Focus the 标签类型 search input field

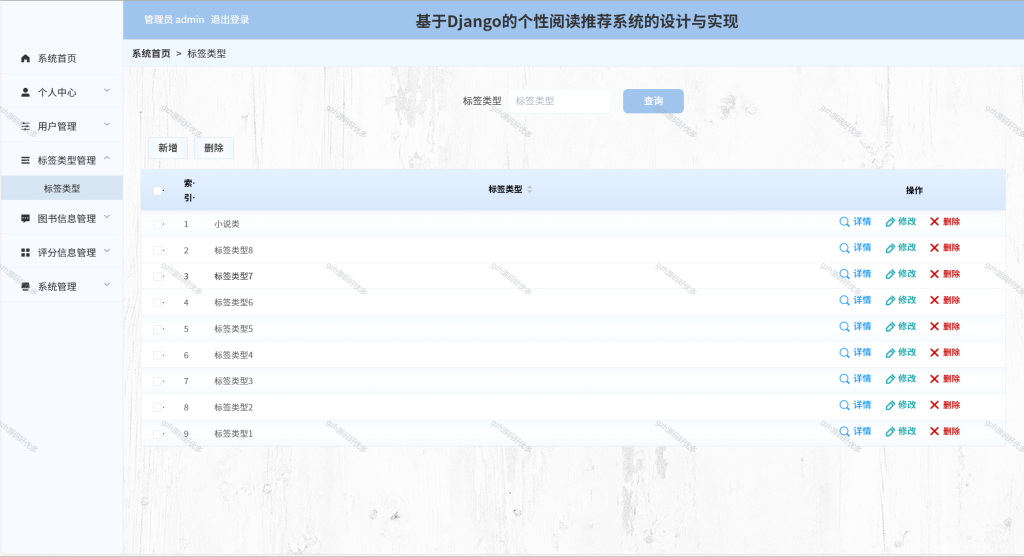pyautogui.click(x=559, y=101)
